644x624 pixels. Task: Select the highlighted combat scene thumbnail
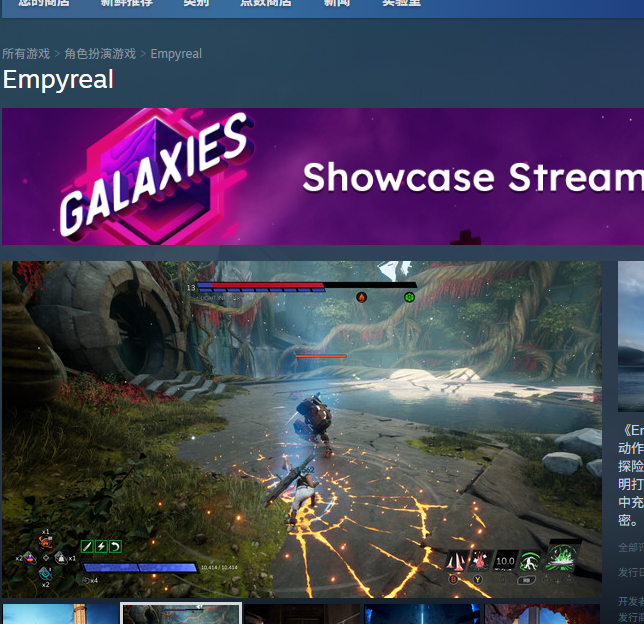[x=181, y=614]
